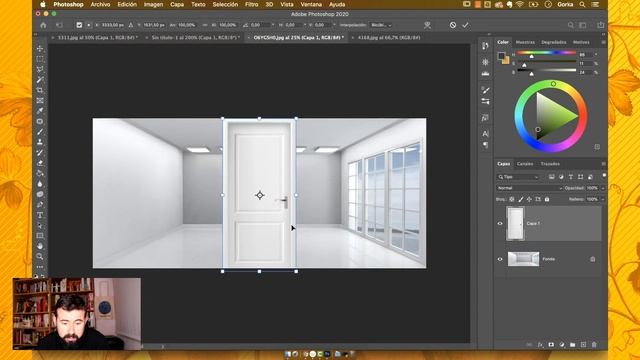Delete layer with trash icon
Screen dimensions: 640x360
pyautogui.click(x=594, y=345)
